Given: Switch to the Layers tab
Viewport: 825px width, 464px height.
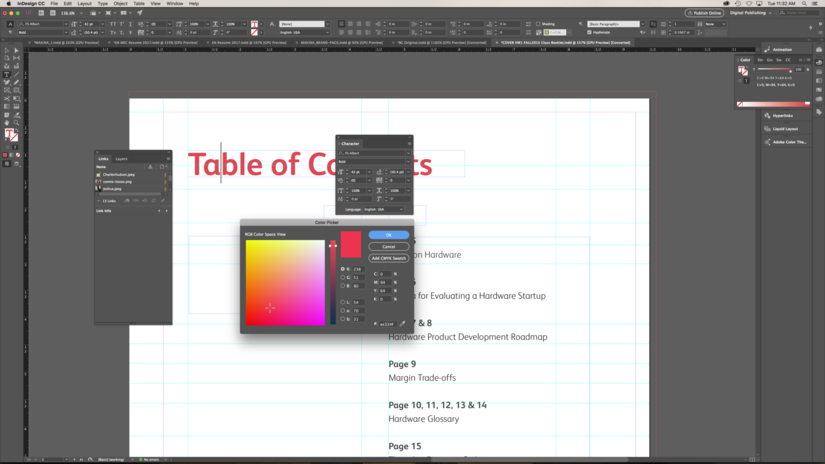Looking at the screenshot, I should 122,158.
